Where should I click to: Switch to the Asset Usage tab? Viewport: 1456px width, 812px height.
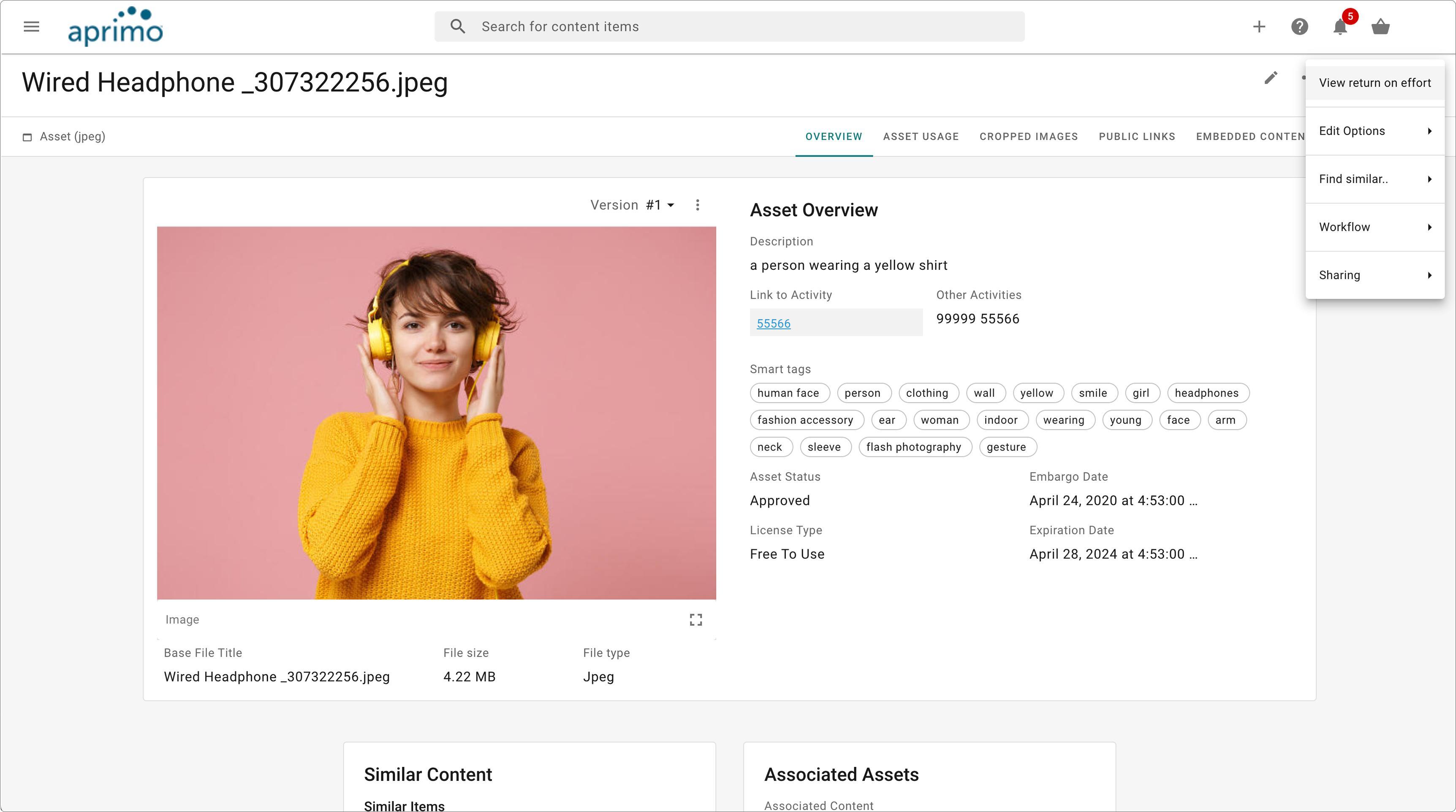pos(921,137)
